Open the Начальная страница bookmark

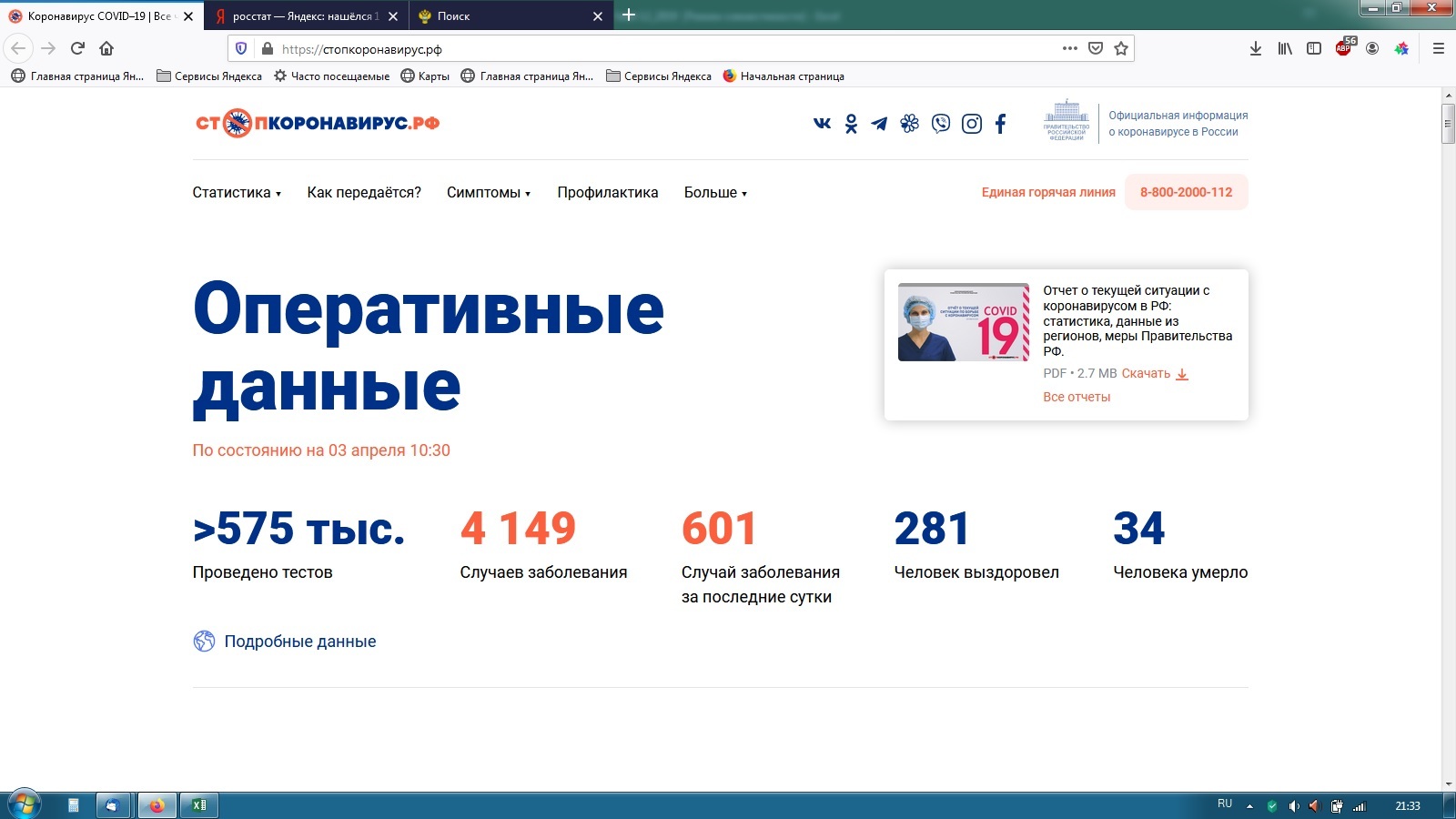point(784,76)
